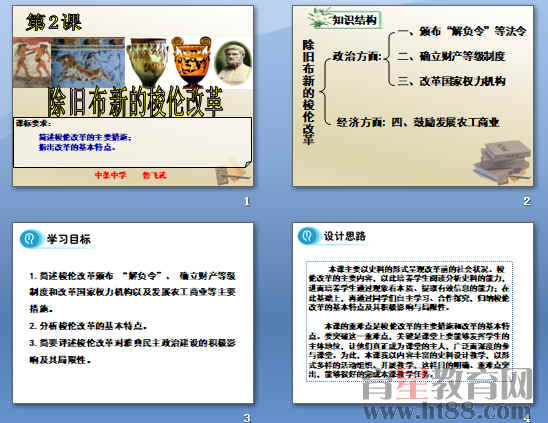Click the tall dark krater vase image

pos(147,62)
